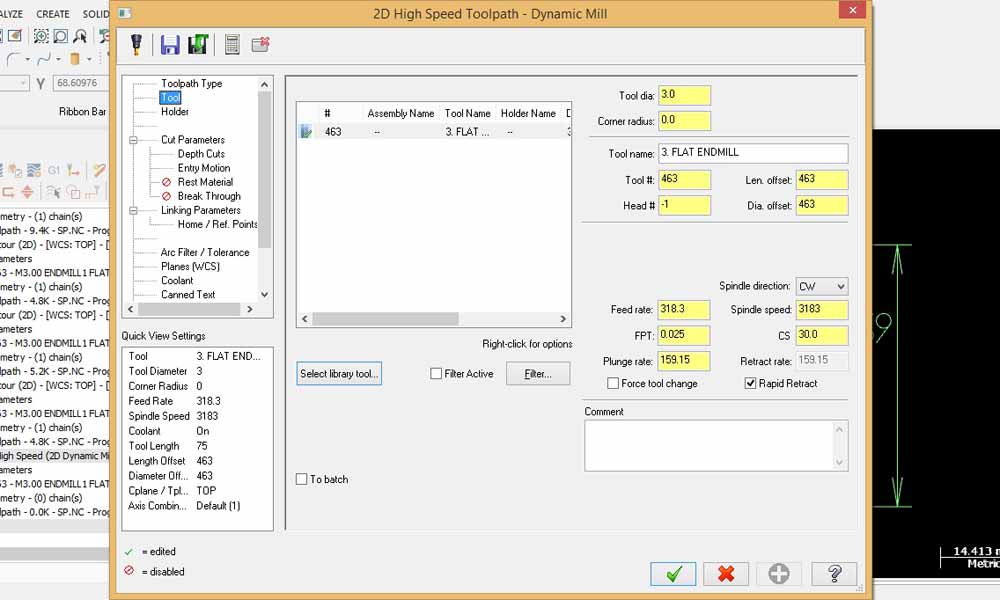Viewport: 1000px width, 600px height.
Task: Click the green checkmark OK button
Action: click(673, 574)
